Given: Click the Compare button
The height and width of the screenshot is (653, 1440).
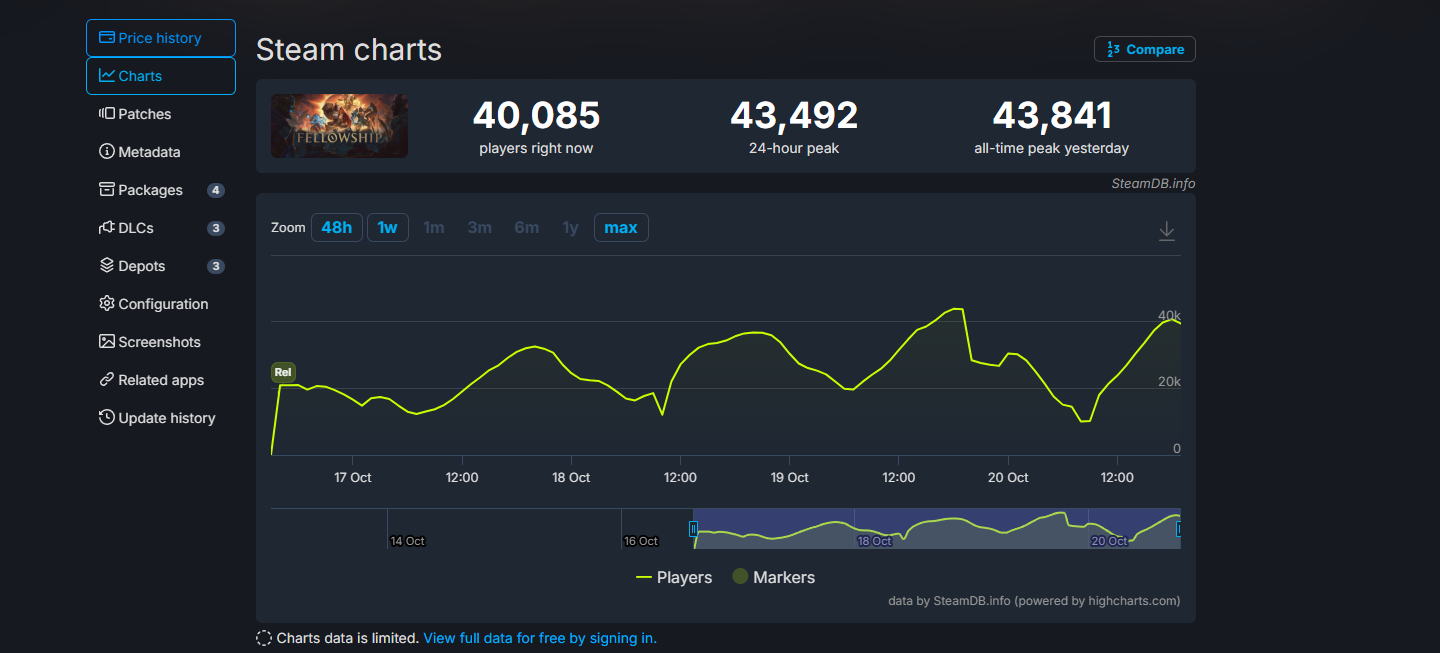Looking at the screenshot, I should click(x=1145, y=49).
